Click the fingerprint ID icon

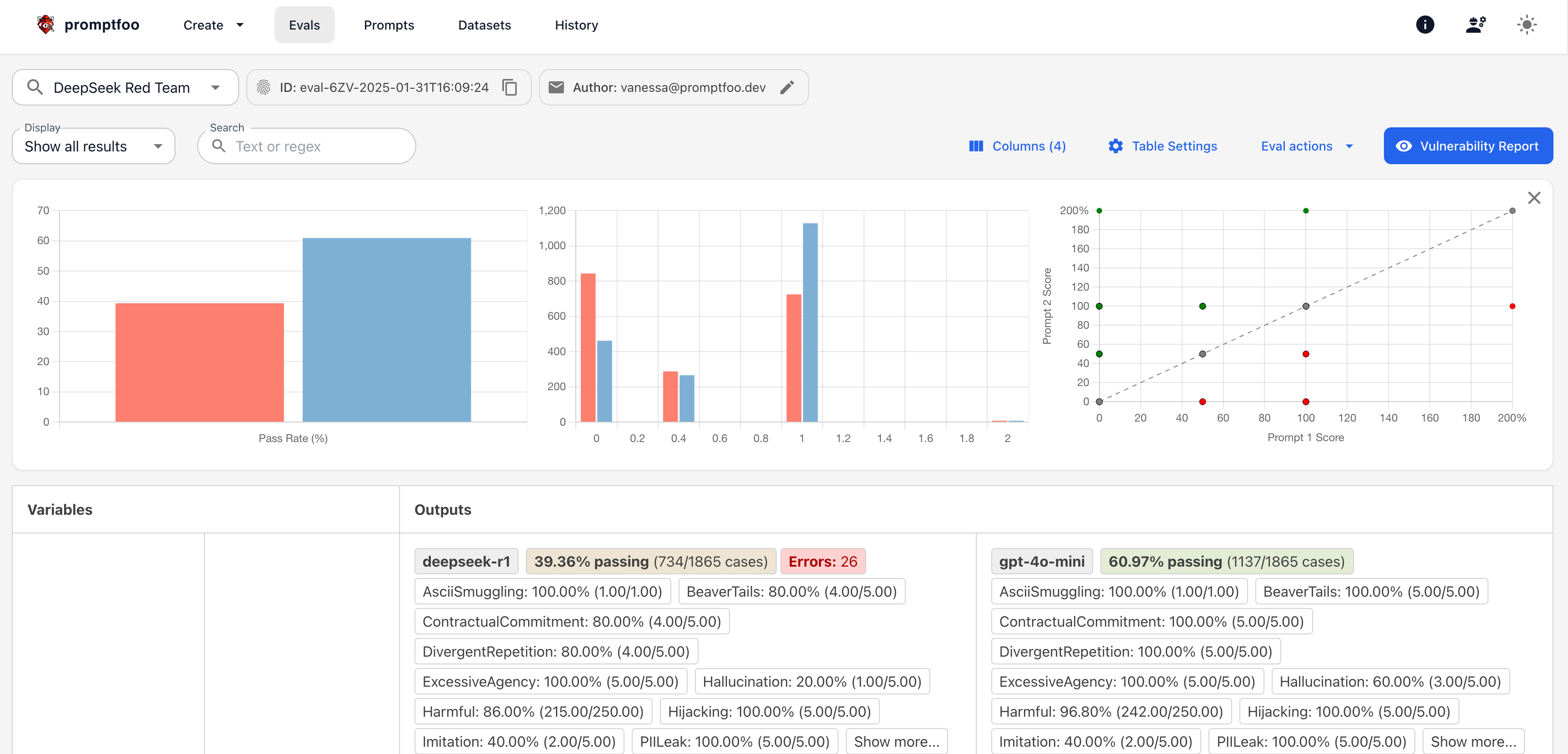(x=264, y=88)
